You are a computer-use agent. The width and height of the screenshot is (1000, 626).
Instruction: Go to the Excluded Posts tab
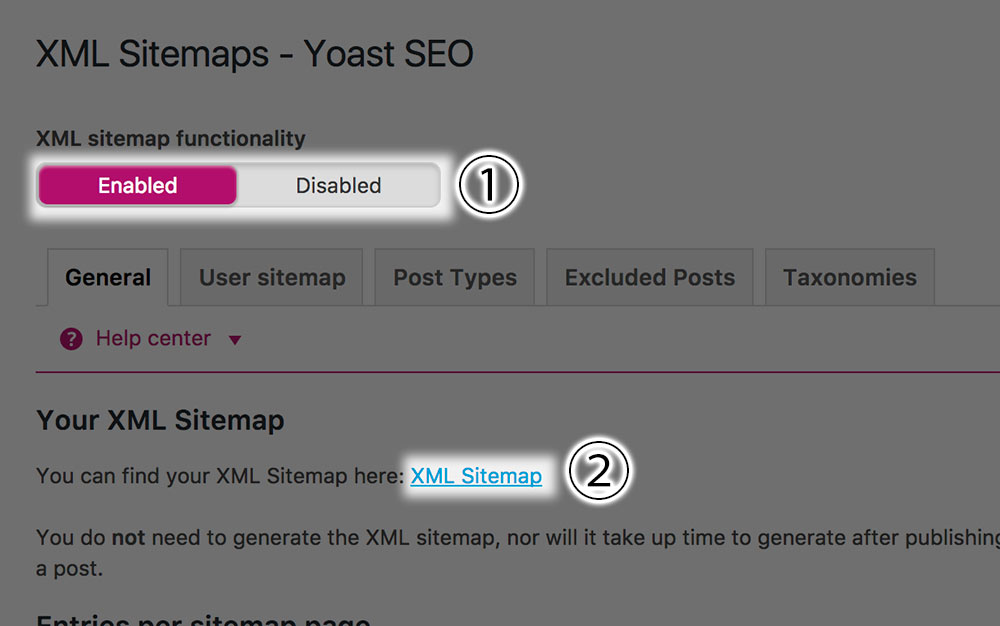(650, 277)
